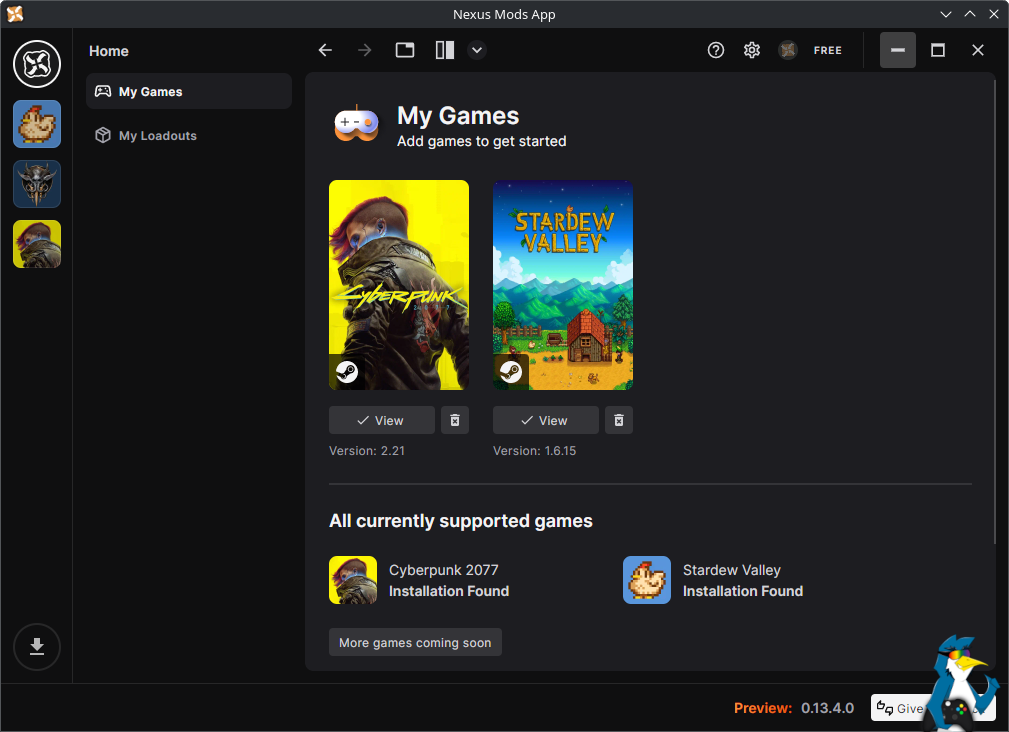Remove Stardew Valley with the trash icon
1009x732 pixels.
pyautogui.click(x=619, y=420)
